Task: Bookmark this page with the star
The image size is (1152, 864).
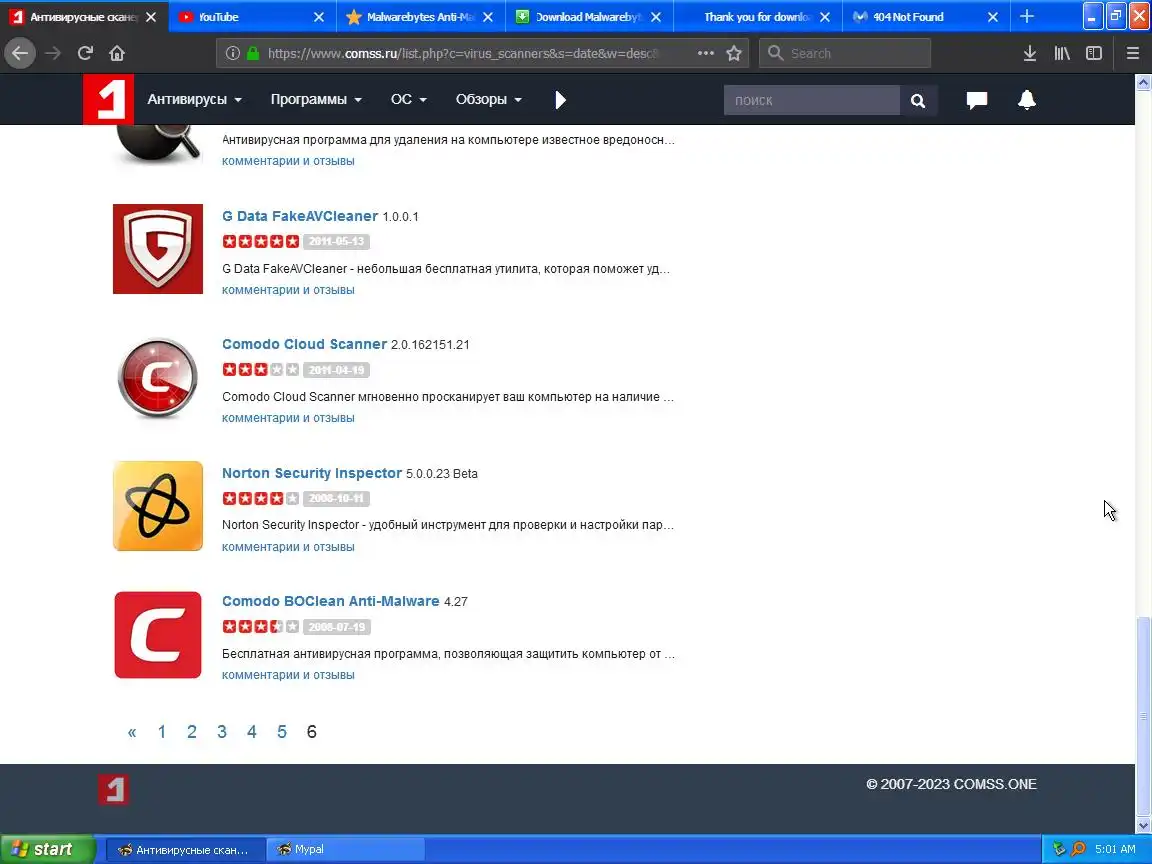Action: [x=733, y=53]
